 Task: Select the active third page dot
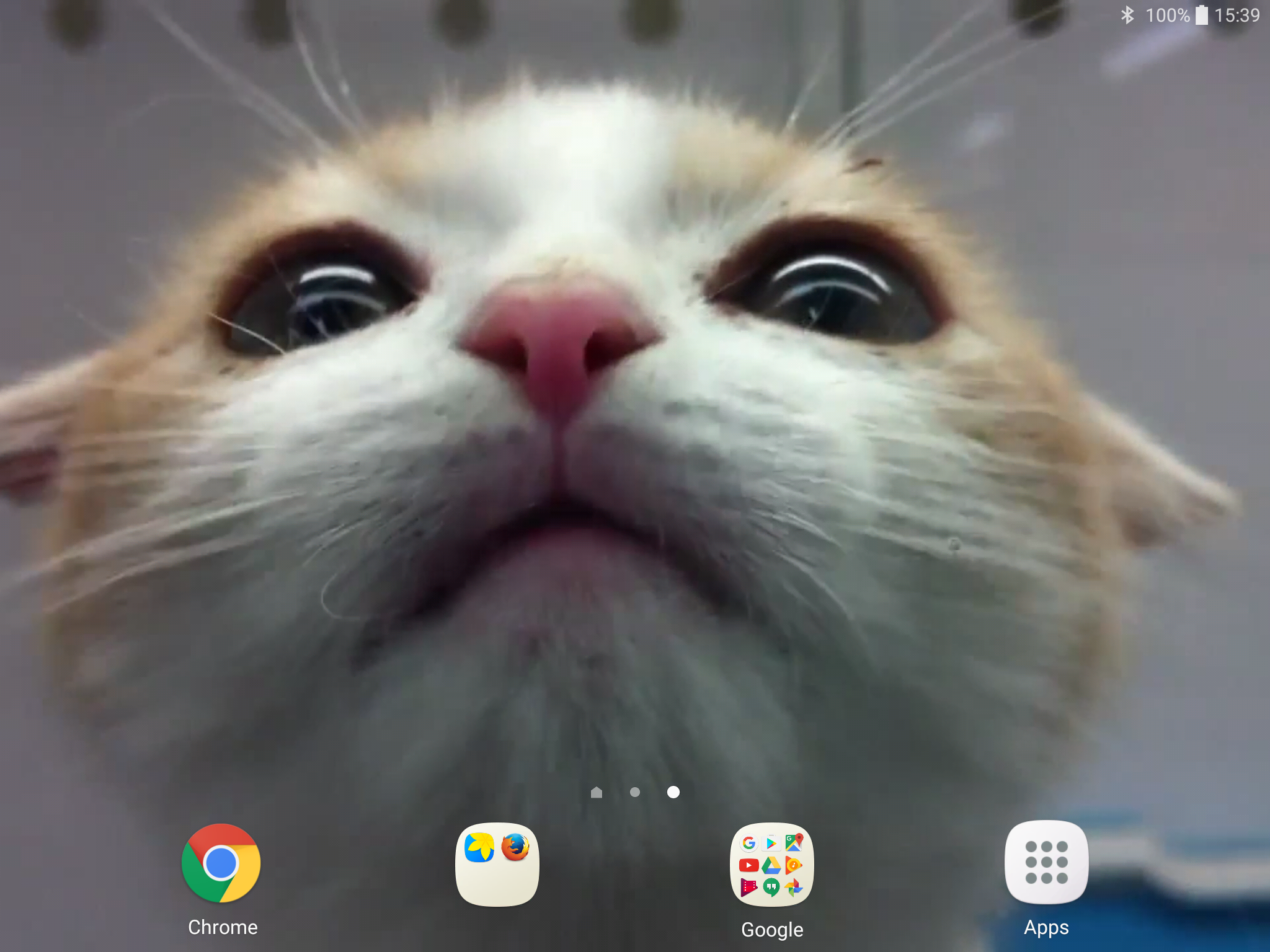click(x=673, y=792)
